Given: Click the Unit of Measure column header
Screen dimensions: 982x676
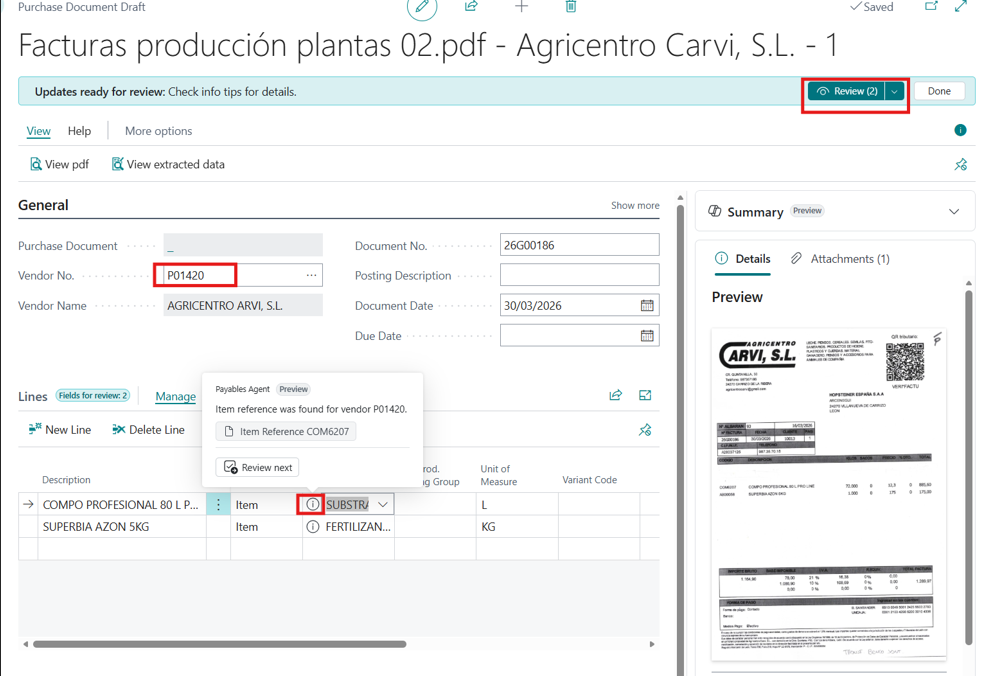Looking at the screenshot, I should pos(499,475).
